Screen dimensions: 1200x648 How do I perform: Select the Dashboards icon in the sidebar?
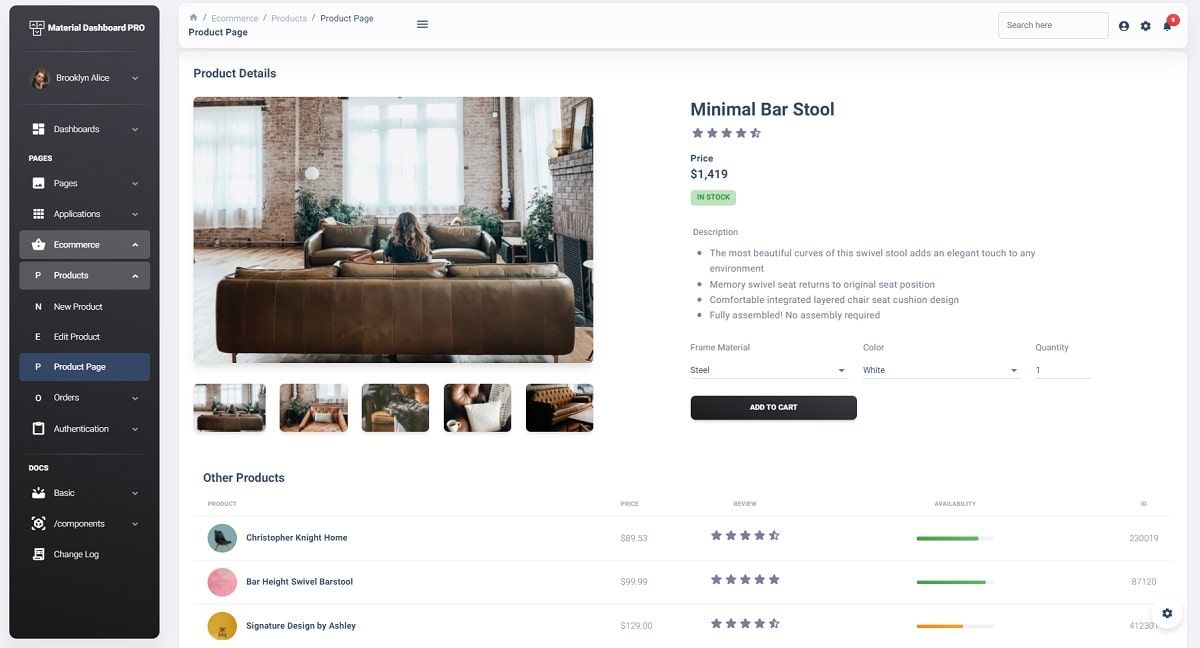(x=40, y=128)
